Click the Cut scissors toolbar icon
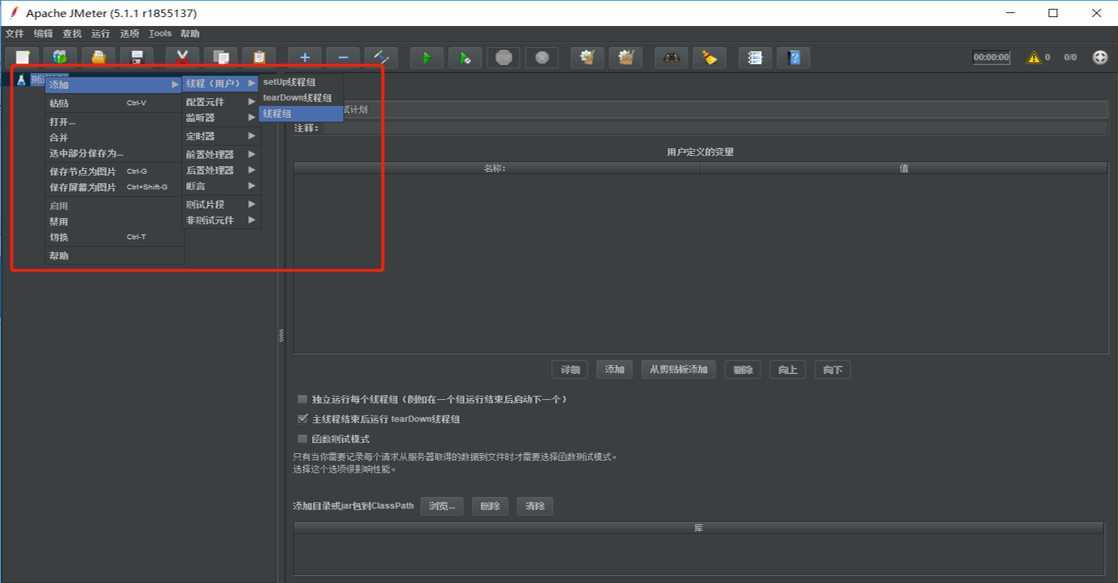The width and height of the screenshot is (1118, 583). pyautogui.click(x=183, y=58)
